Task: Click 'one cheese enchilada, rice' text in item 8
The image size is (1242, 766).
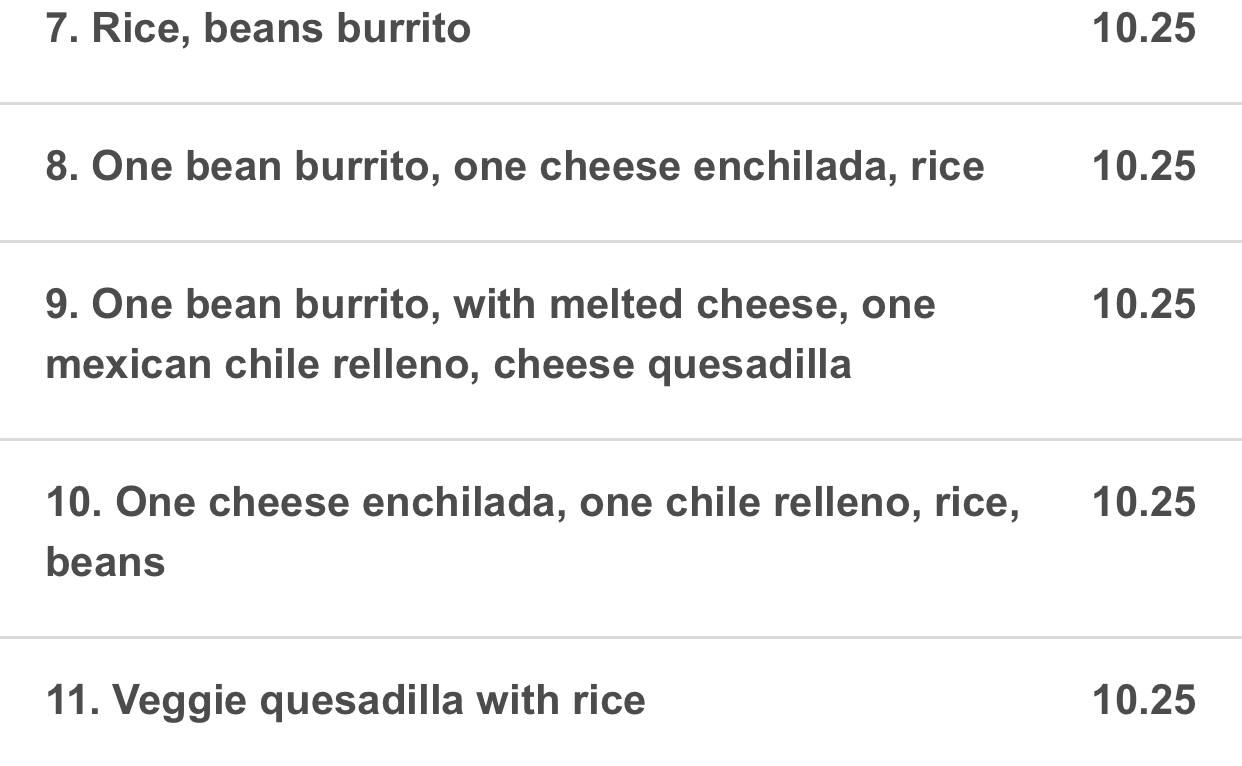Action: 719,167
